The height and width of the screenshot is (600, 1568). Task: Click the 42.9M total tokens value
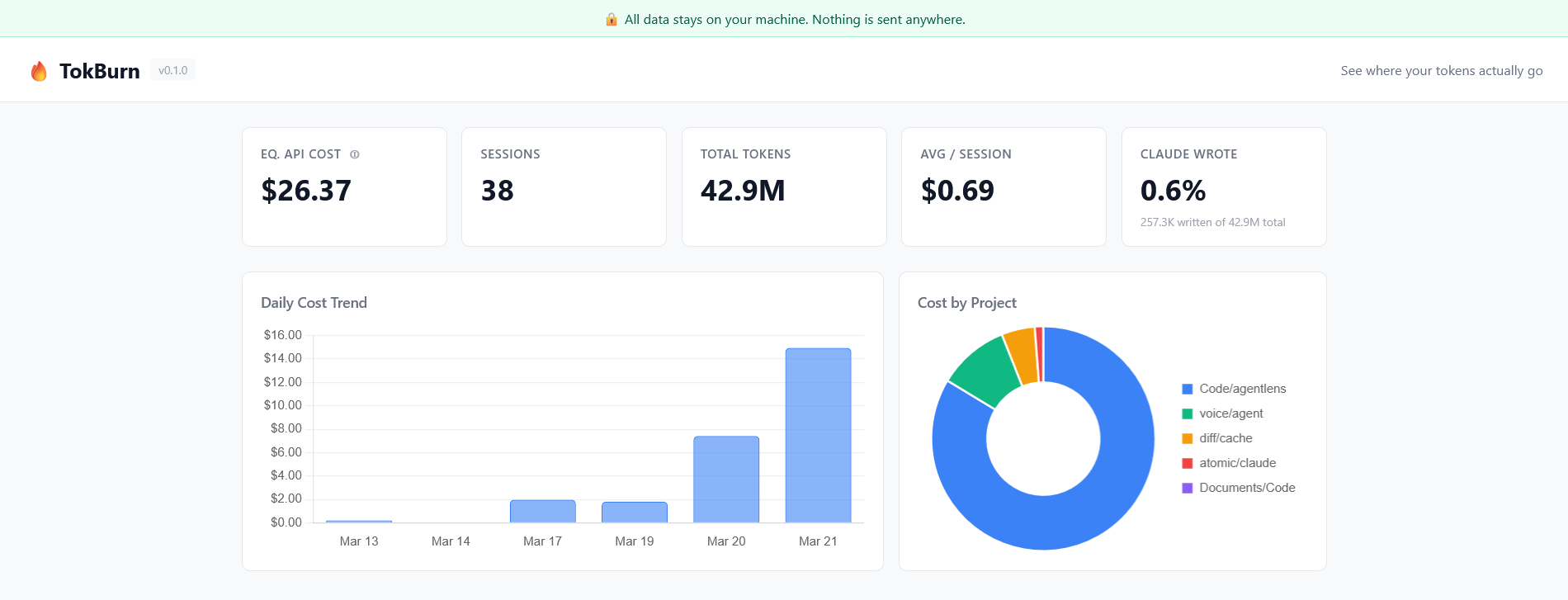click(x=743, y=191)
